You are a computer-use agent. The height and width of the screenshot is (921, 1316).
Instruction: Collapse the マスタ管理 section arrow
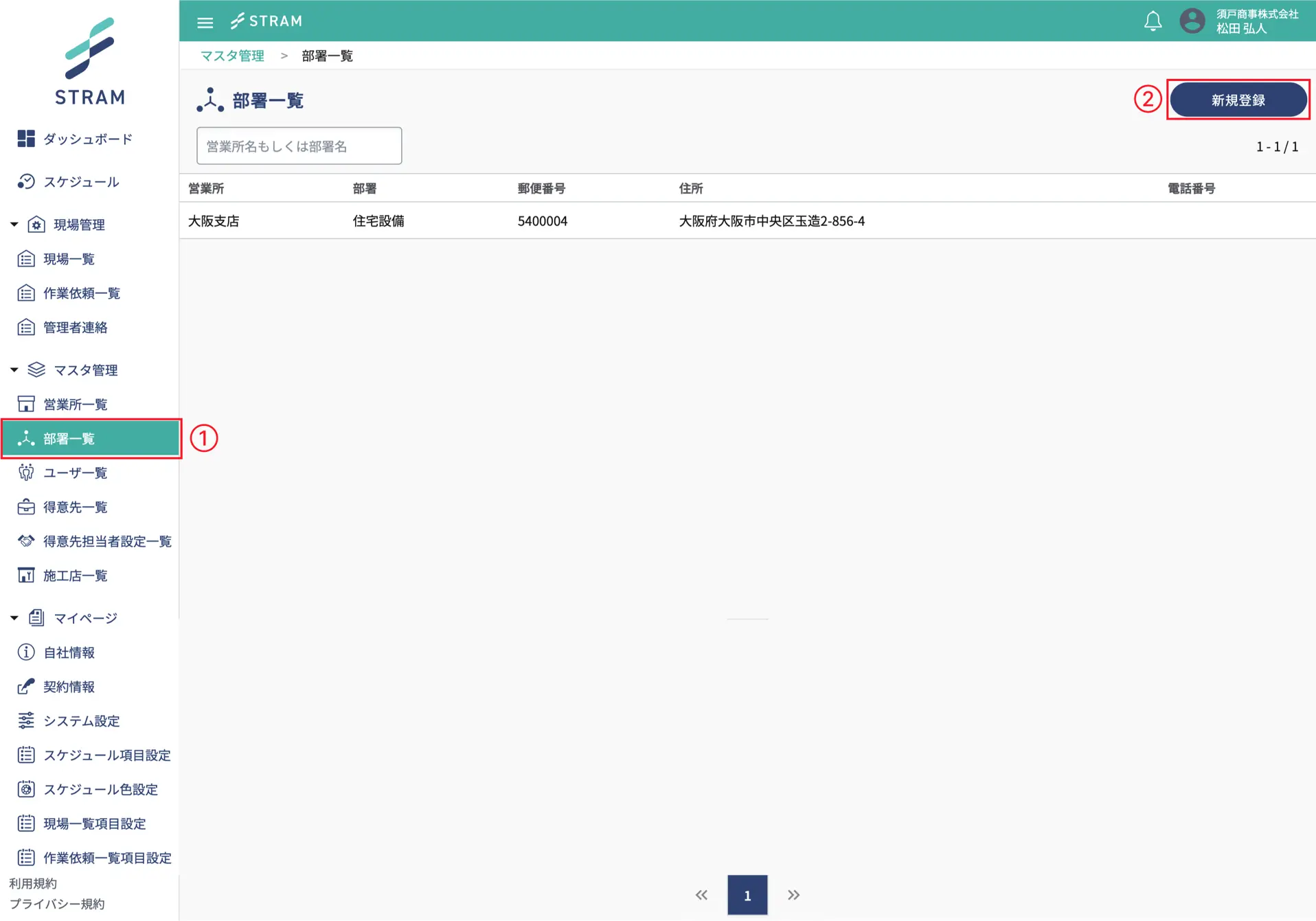[14, 369]
